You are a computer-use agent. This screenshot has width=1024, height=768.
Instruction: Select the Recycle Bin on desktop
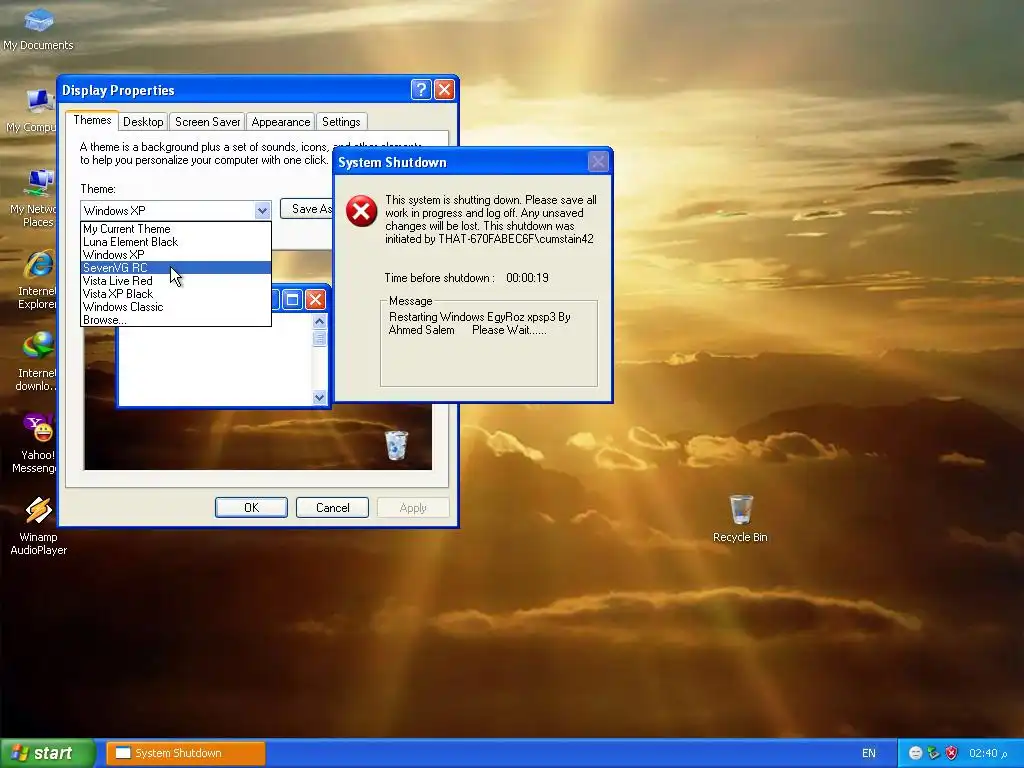[740, 519]
